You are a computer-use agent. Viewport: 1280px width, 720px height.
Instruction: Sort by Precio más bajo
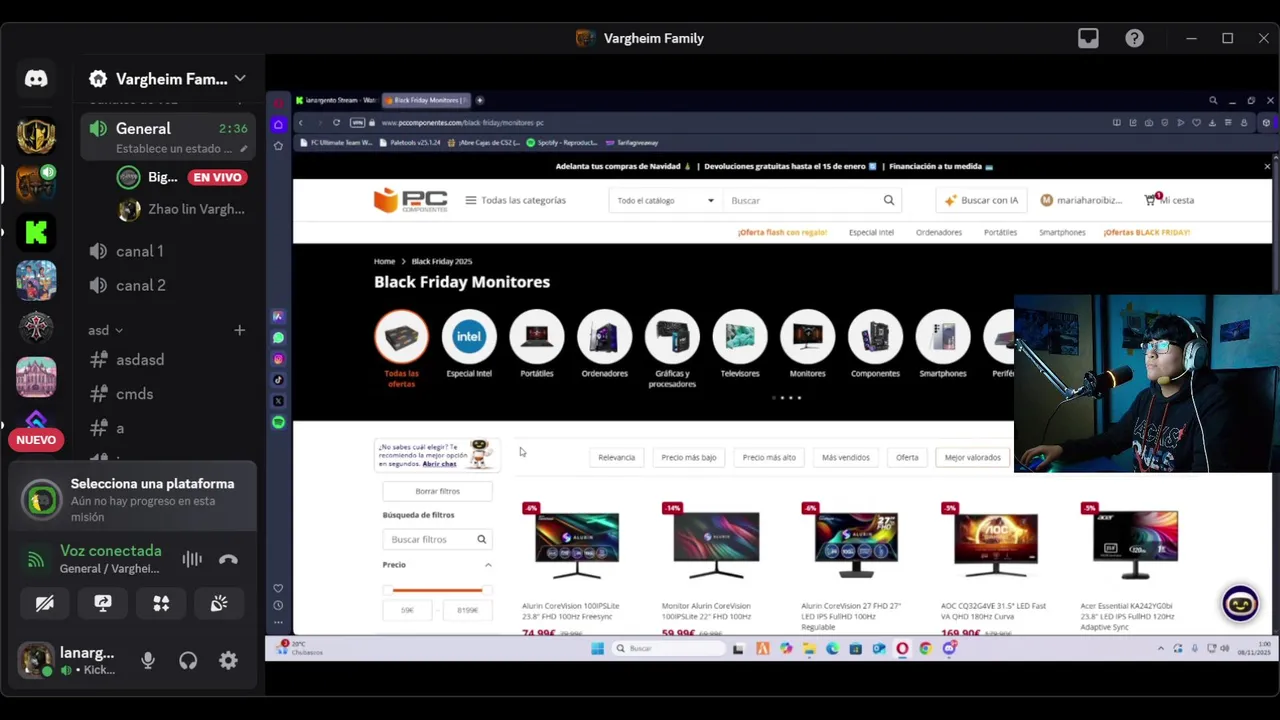coord(689,457)
